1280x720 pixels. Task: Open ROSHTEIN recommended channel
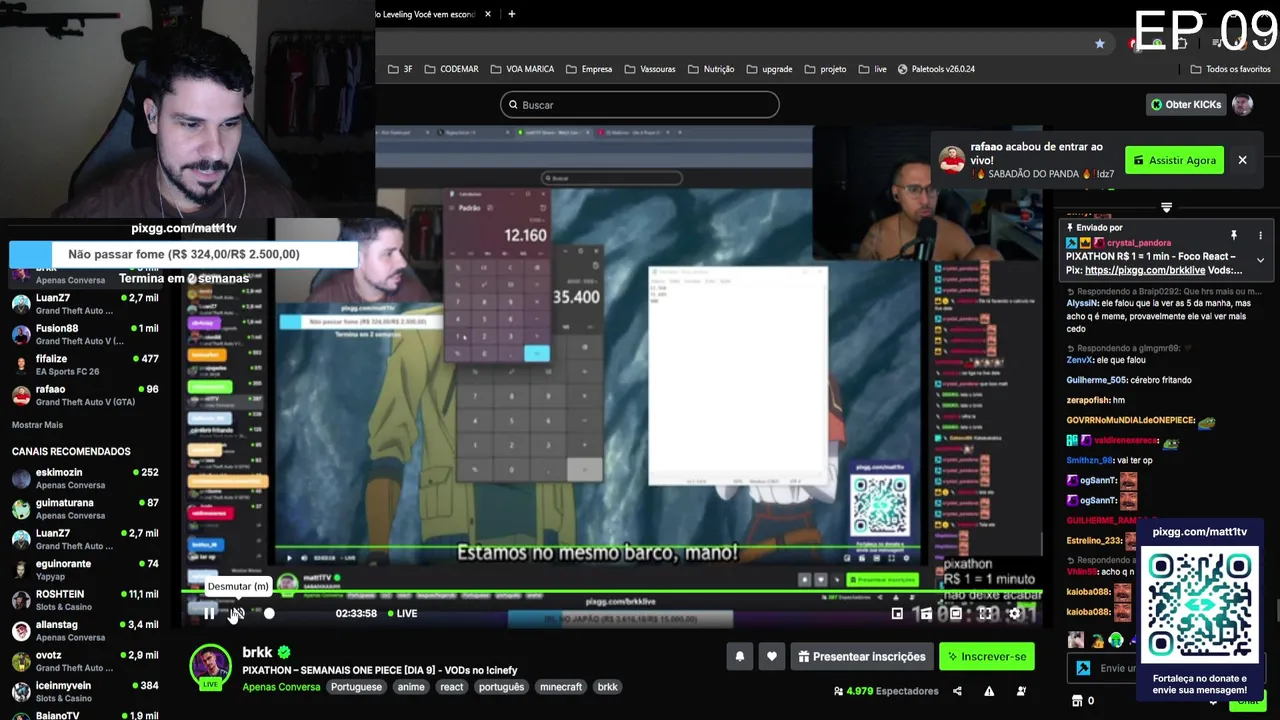84,600
